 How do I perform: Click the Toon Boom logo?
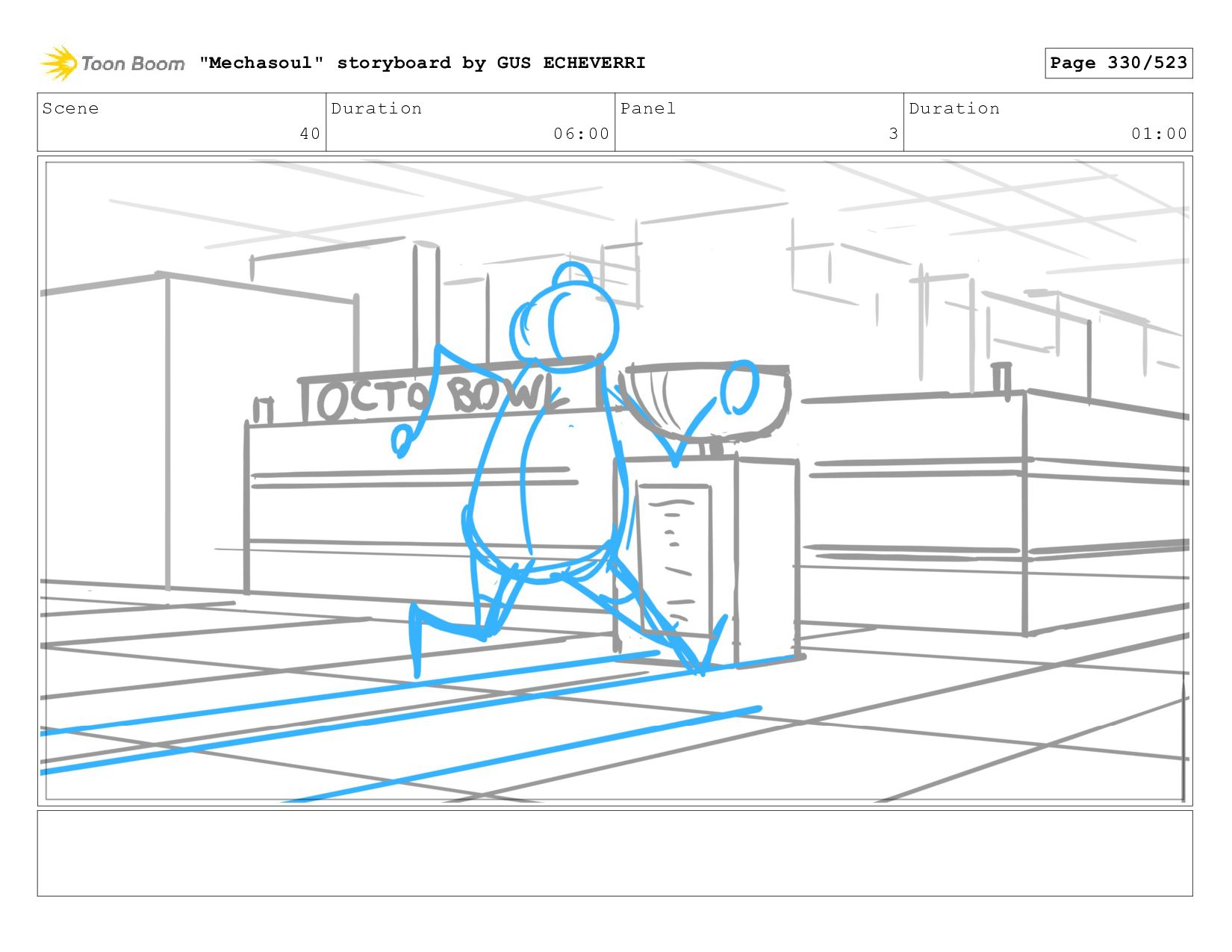[112, 63]
